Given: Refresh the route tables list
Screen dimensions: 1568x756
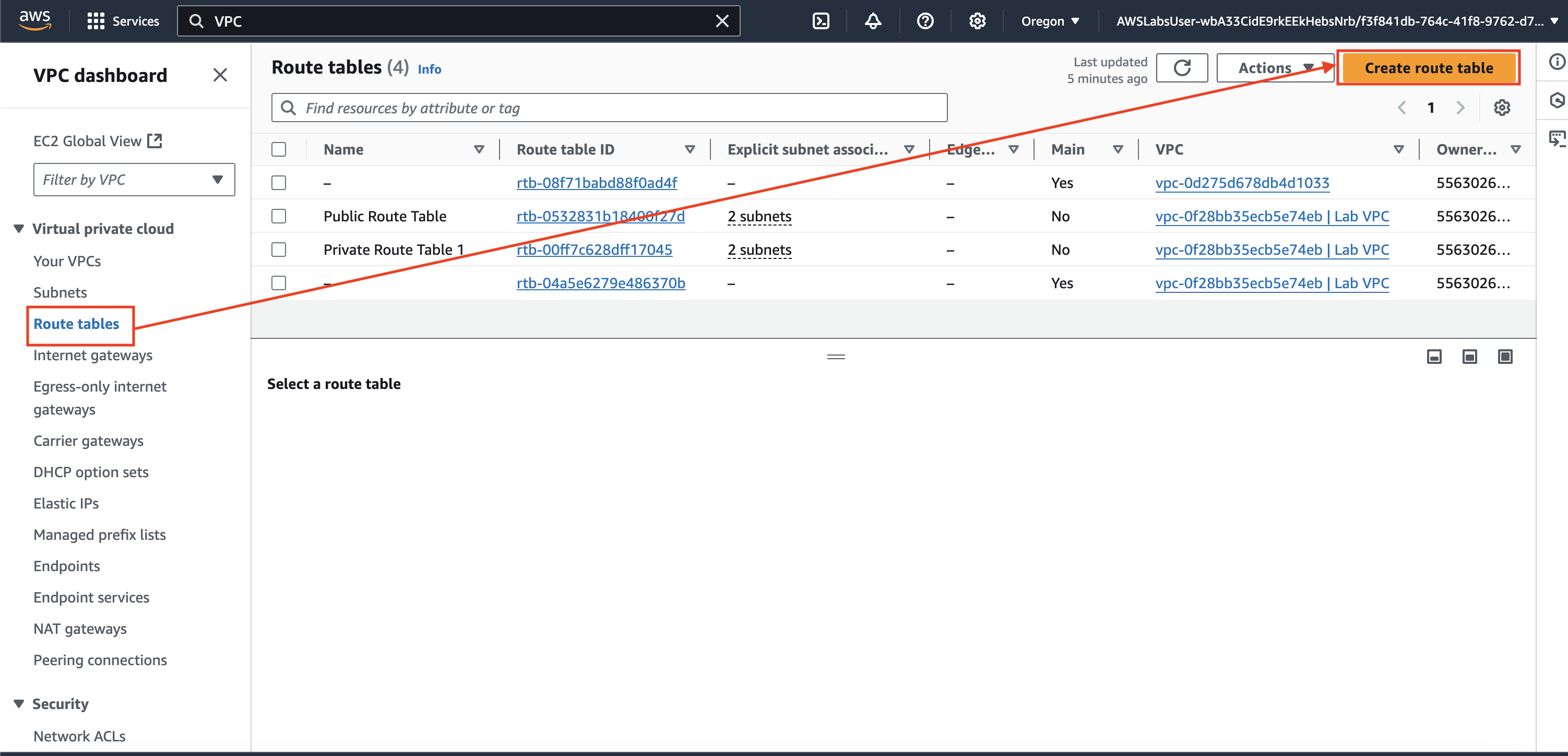Looking at the screenshot, I should coord(1181,67).
